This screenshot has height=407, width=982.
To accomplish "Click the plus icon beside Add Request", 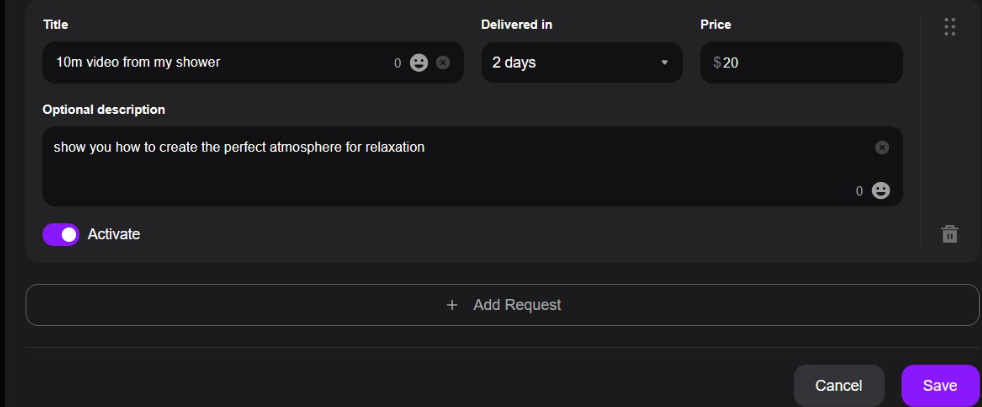I will [x=452, y=305].
